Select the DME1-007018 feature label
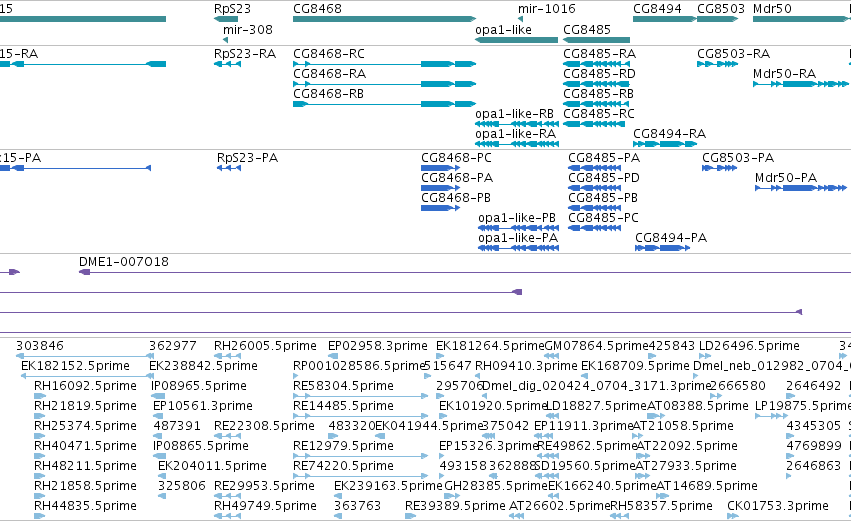The height and width of the screenshot is (521, 851). [x=124, y=262]
